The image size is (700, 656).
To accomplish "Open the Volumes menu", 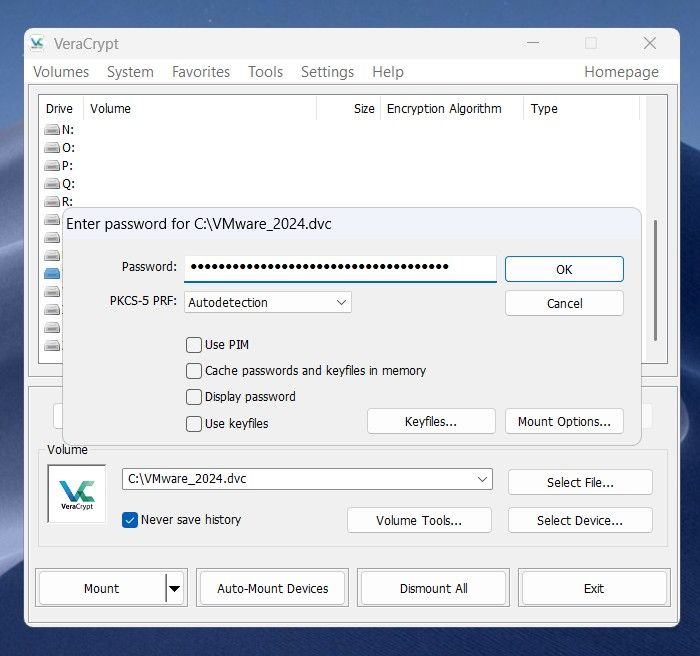I will coord(61,72).
